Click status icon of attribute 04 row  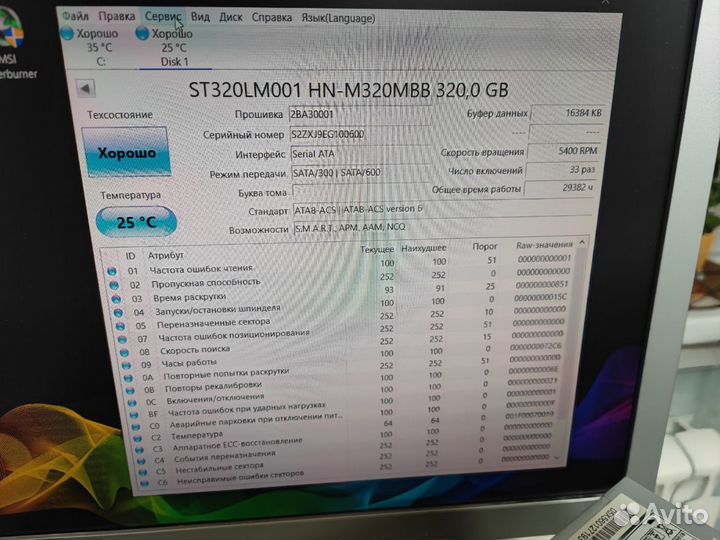click(x=118, y=313)
